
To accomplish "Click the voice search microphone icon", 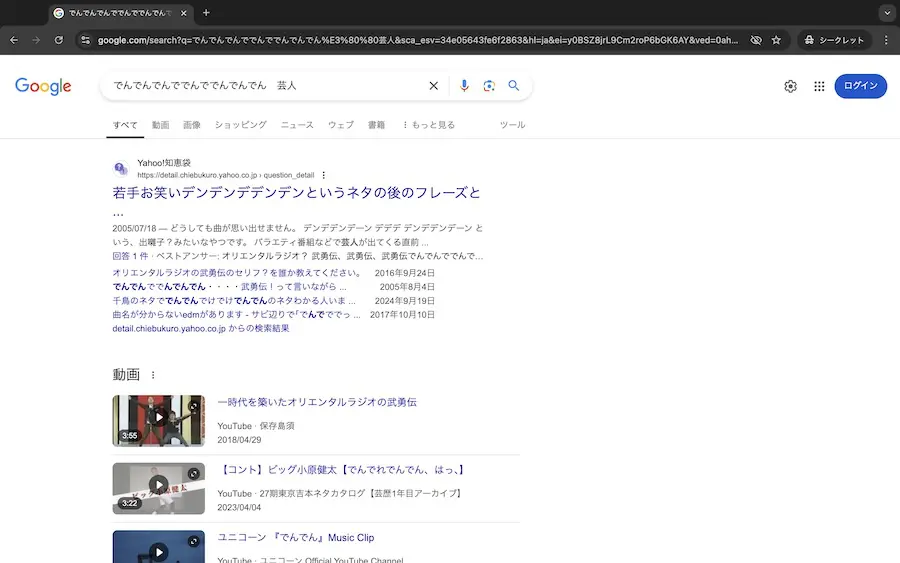I will [x=464, y=86].
